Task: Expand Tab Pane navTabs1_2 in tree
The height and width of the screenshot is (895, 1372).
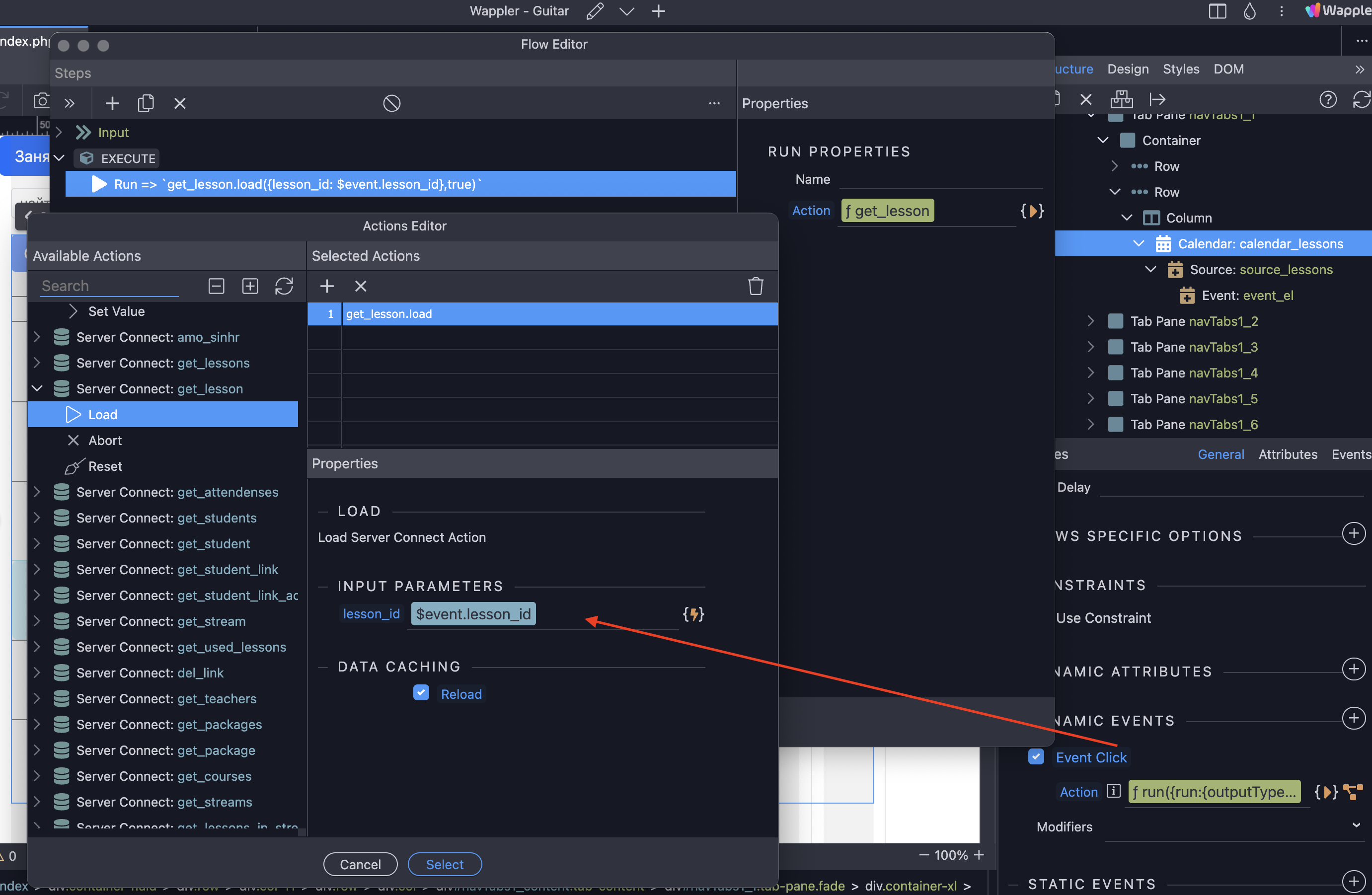Action: tap(1091, 321)
